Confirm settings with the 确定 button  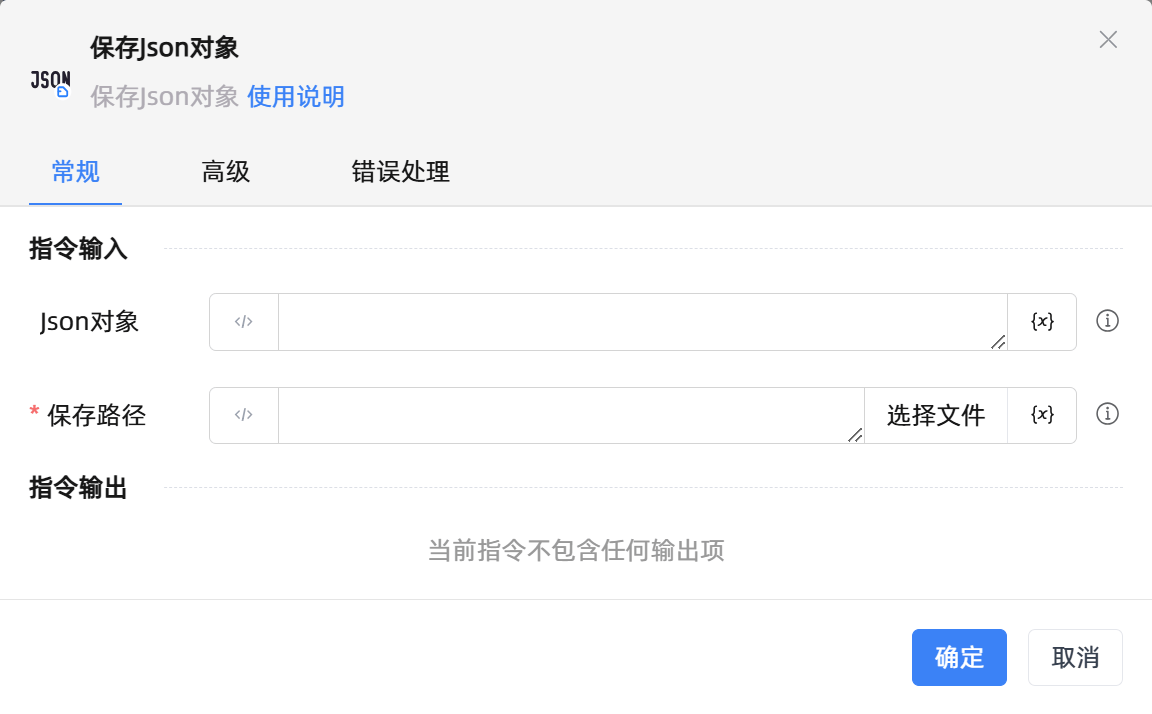pyautogui.click(x=958, y=657)
